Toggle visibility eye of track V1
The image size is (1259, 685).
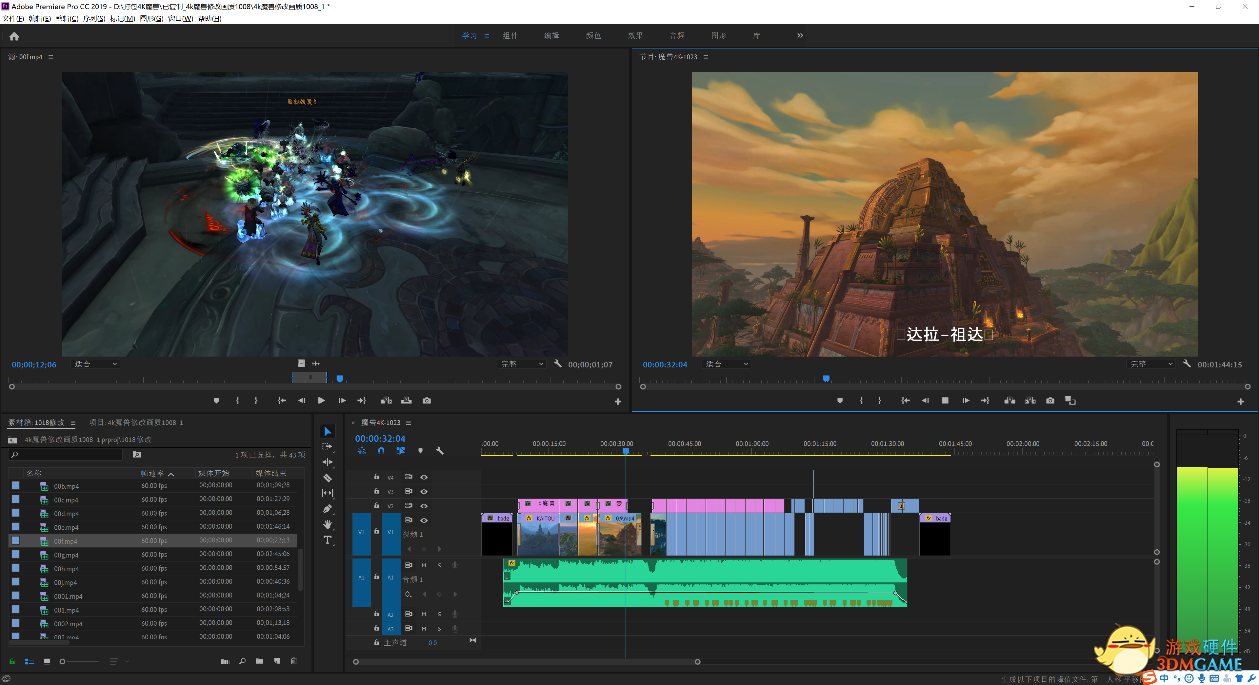coord(424,521)
